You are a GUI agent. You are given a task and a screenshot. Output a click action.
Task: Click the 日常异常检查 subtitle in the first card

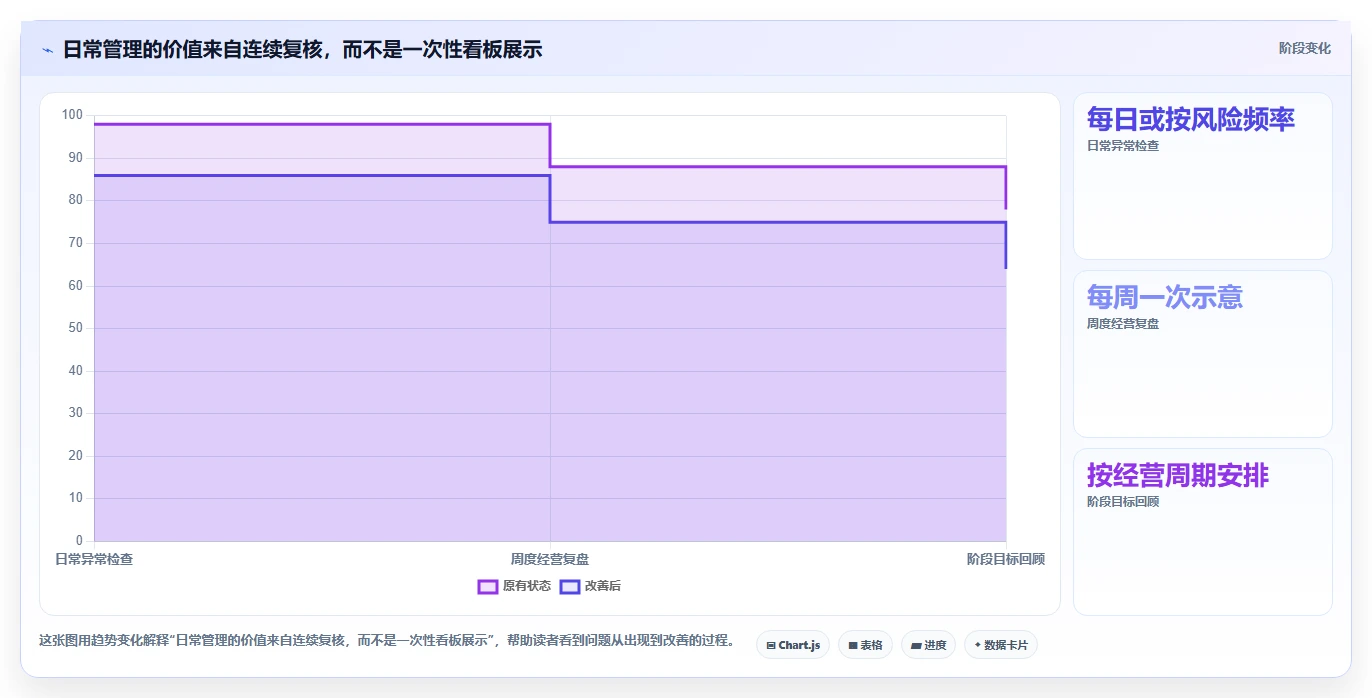pos(1123,146)
